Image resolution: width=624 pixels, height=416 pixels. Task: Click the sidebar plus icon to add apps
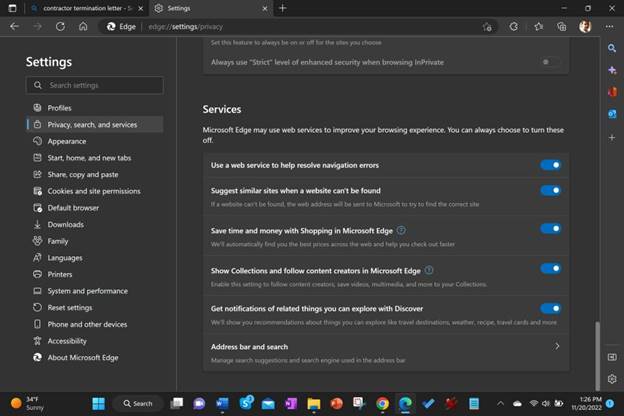pos(612,138)
